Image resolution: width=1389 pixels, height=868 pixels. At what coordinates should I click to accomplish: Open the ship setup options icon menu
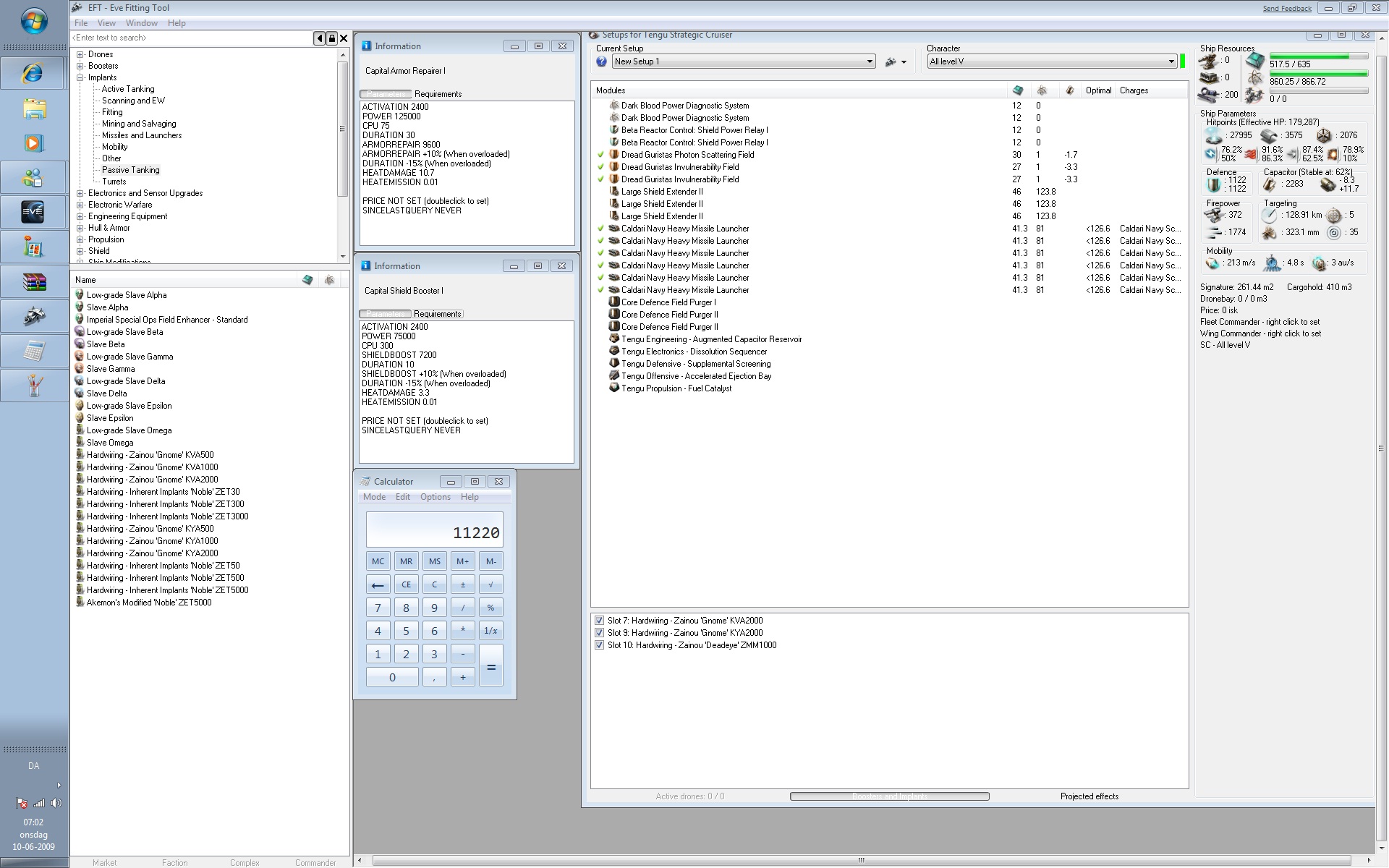click(895, 62)
